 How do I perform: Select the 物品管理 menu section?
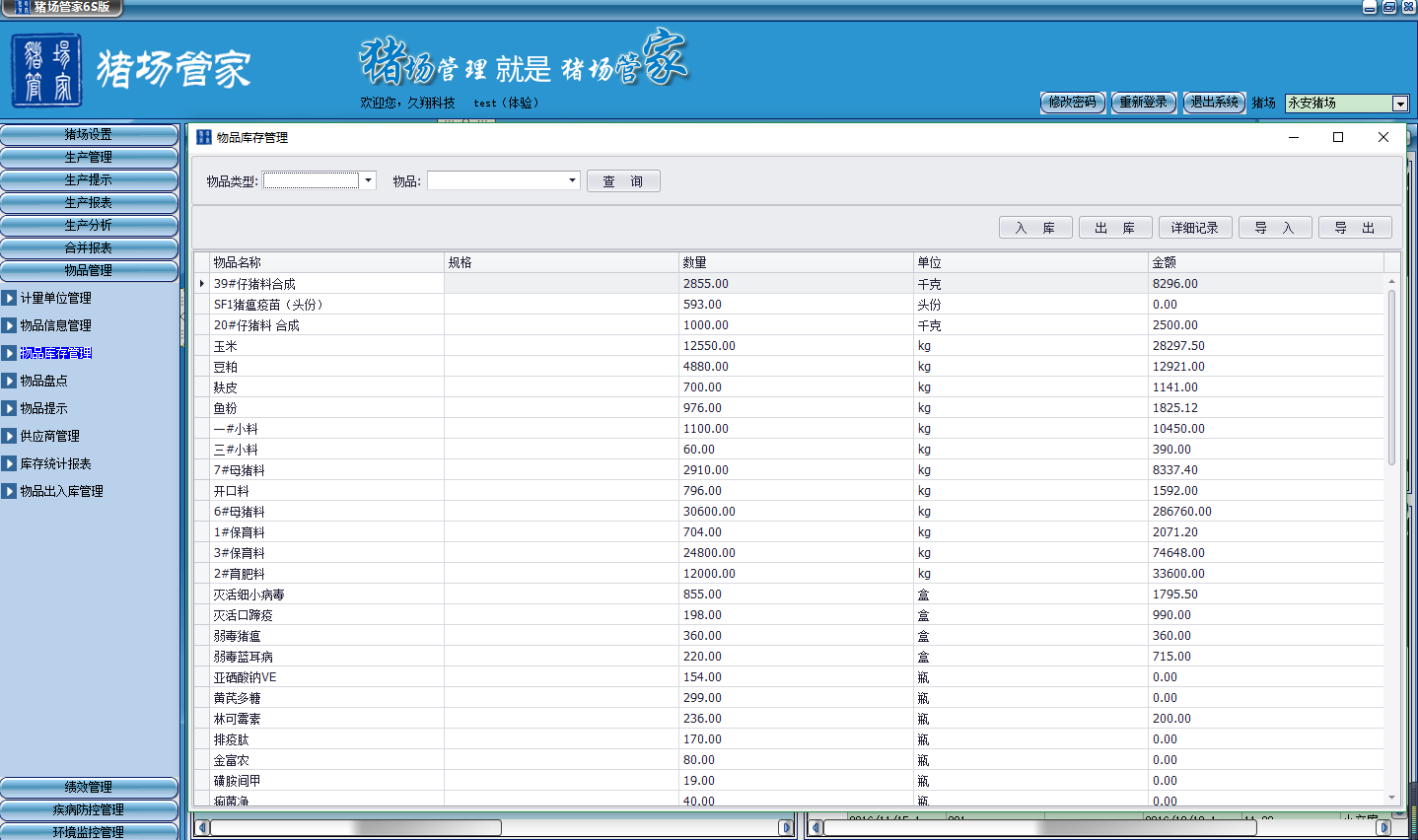(89, 270)
